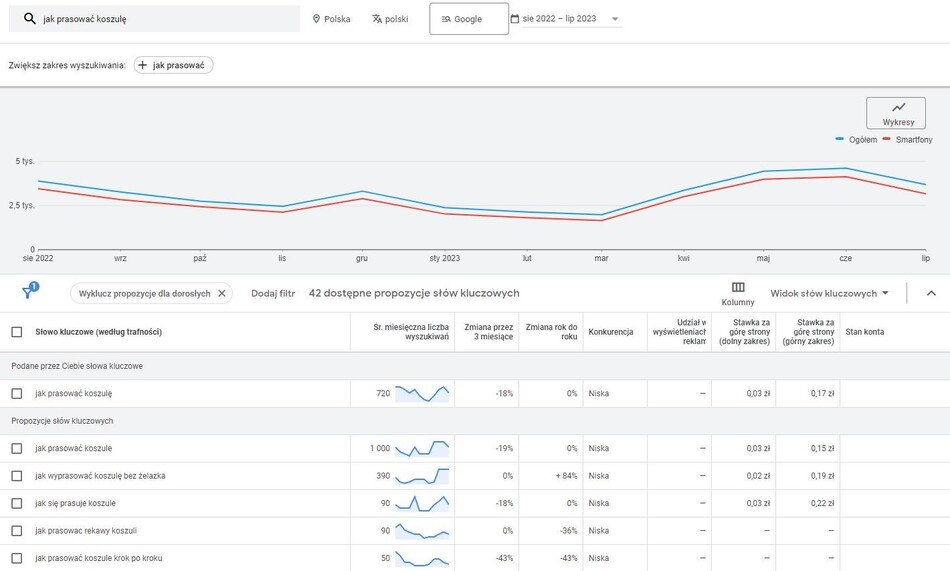Click the blue Ogółem legend swatch

point(840,140)
